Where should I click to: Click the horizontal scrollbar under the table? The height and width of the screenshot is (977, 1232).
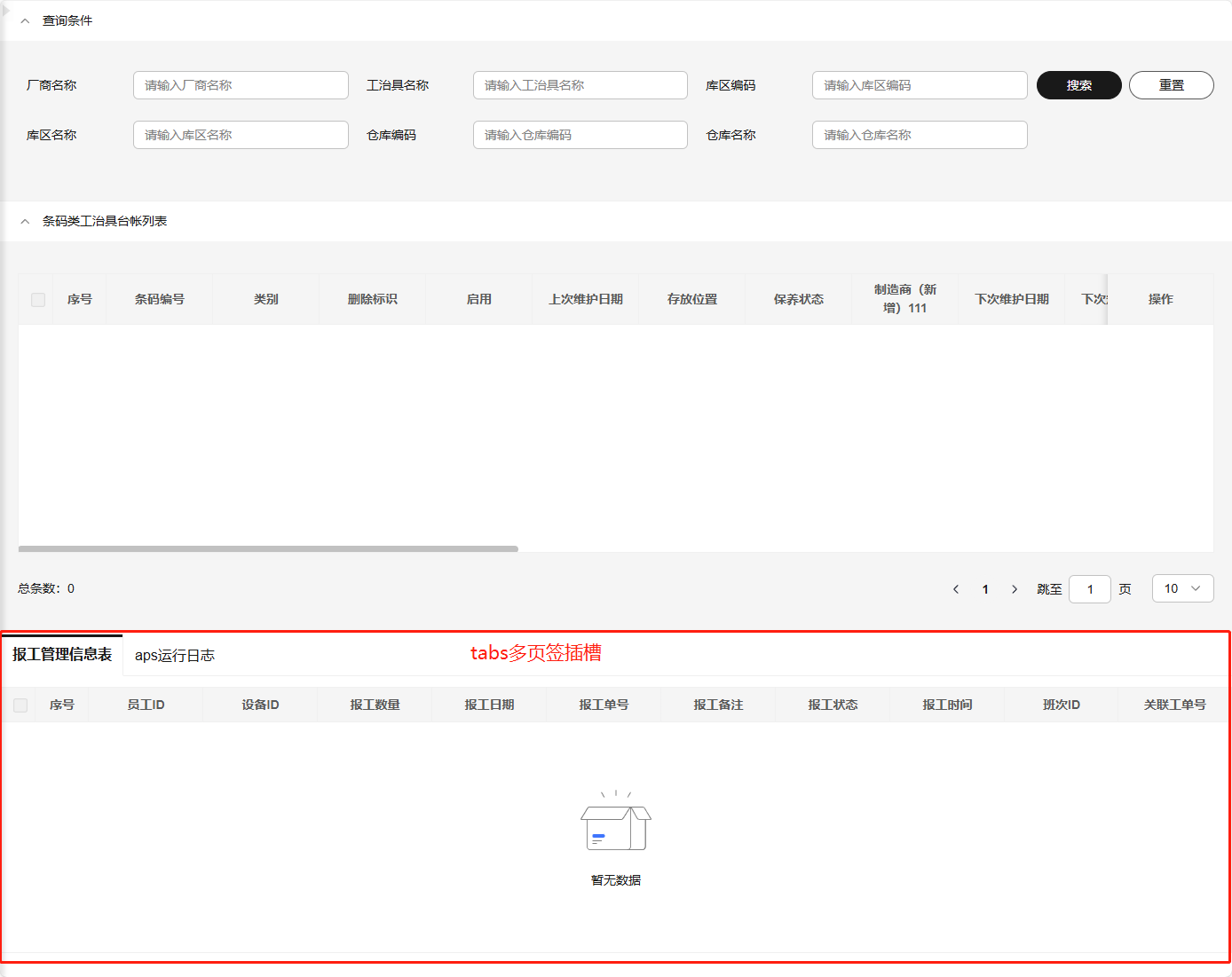(268, 549)
